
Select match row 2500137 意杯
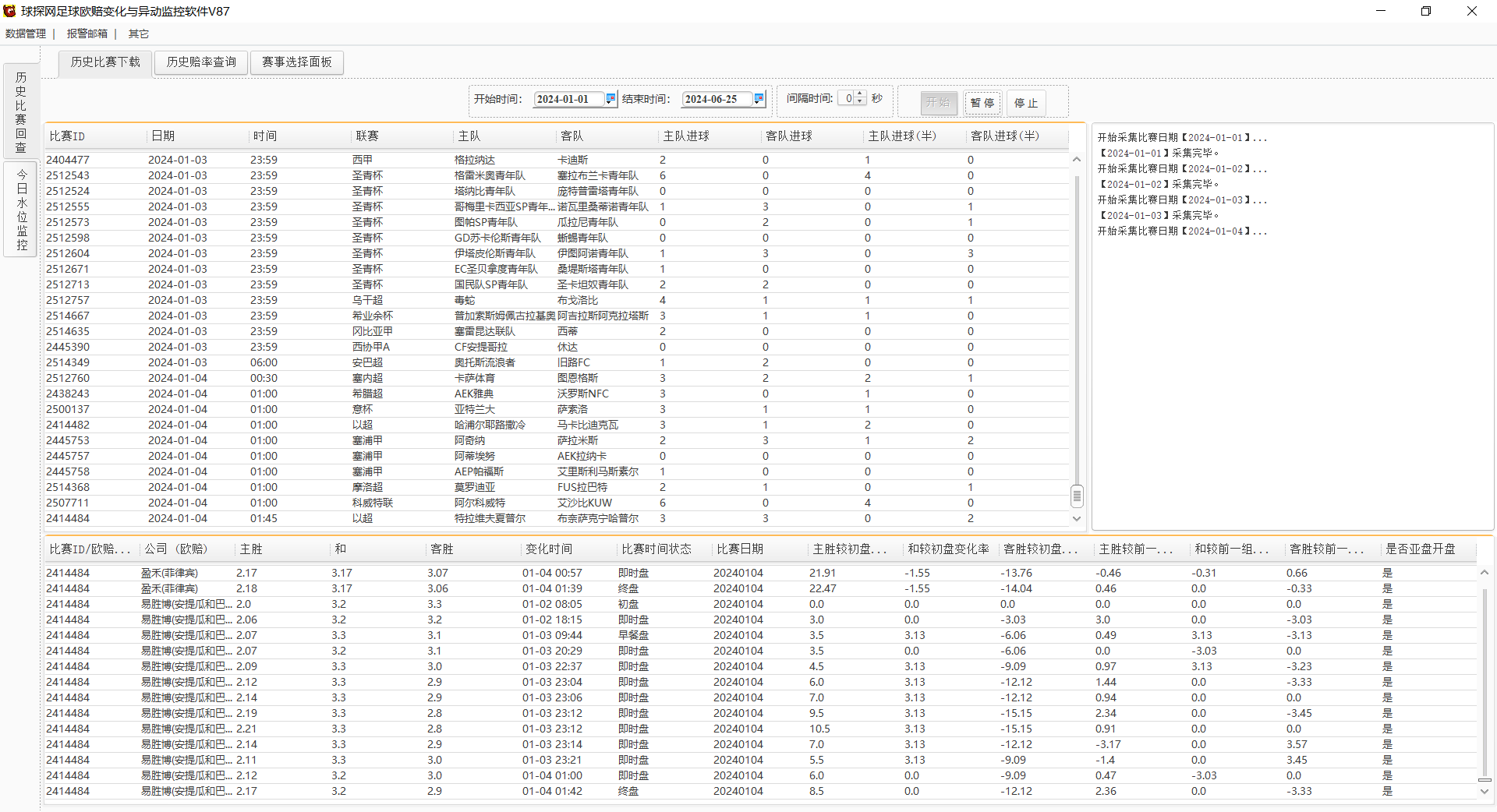[557, 409]
